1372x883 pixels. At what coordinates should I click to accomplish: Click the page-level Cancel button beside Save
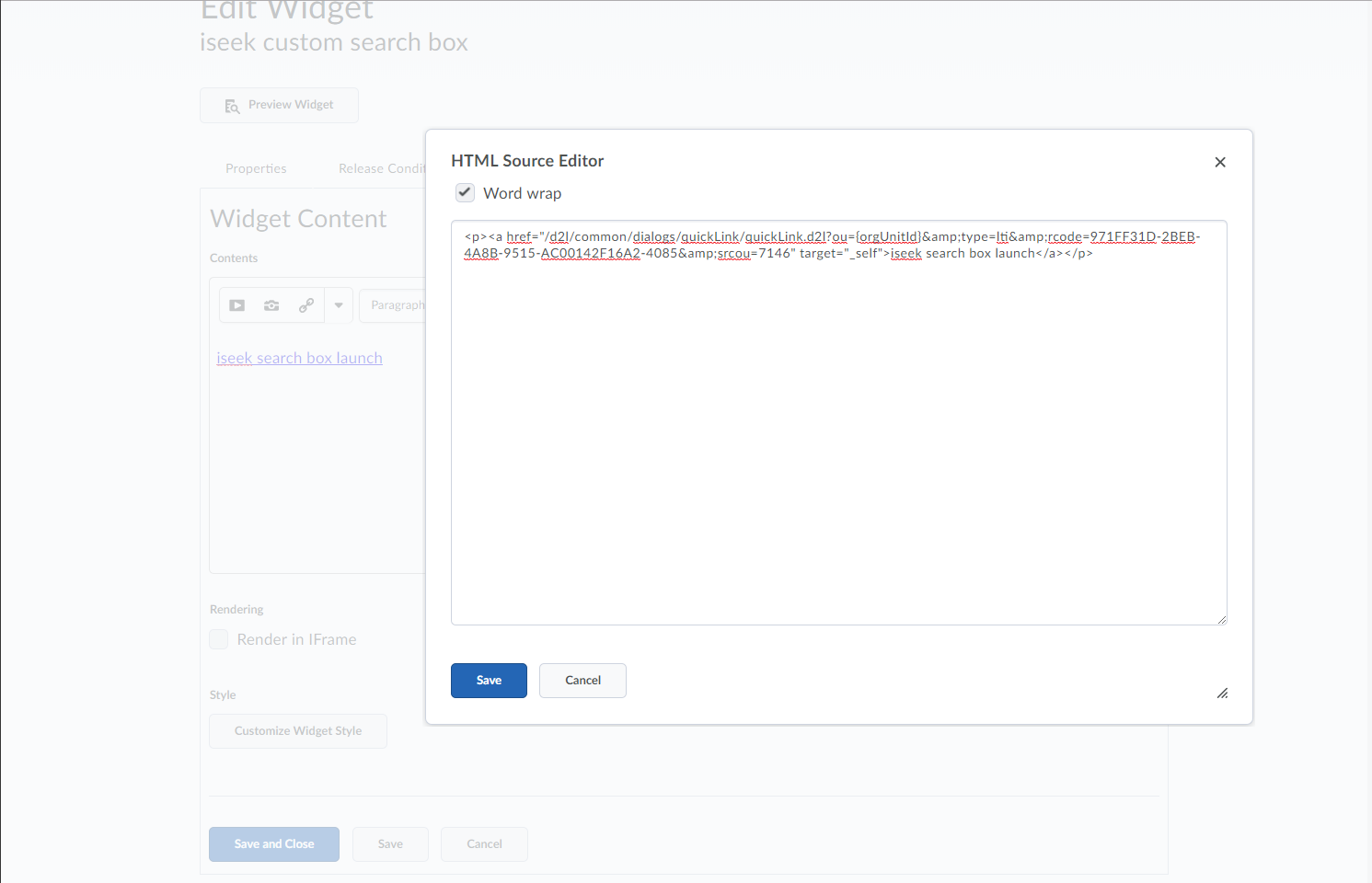484,844
